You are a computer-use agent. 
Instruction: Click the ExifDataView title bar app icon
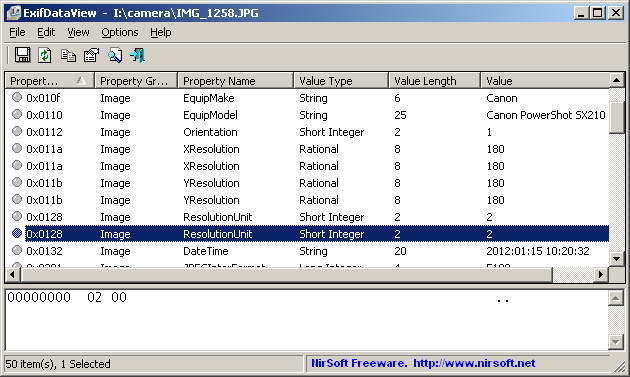click(x=13, y=13)
